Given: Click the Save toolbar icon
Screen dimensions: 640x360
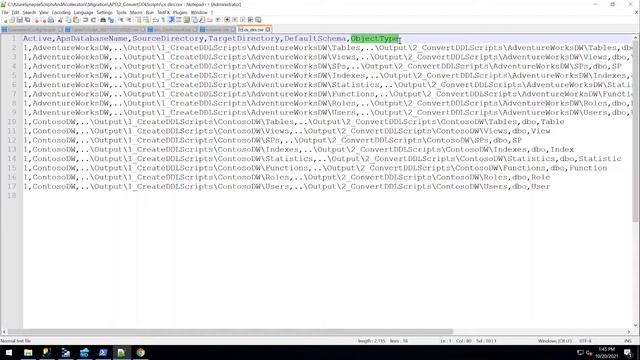Looking at the screenshot, I should 20,20.
